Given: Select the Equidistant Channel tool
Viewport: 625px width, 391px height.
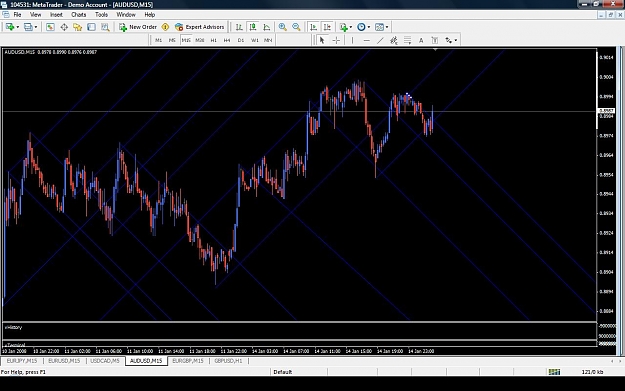Looking at the screenshot, I should [394, 40].
